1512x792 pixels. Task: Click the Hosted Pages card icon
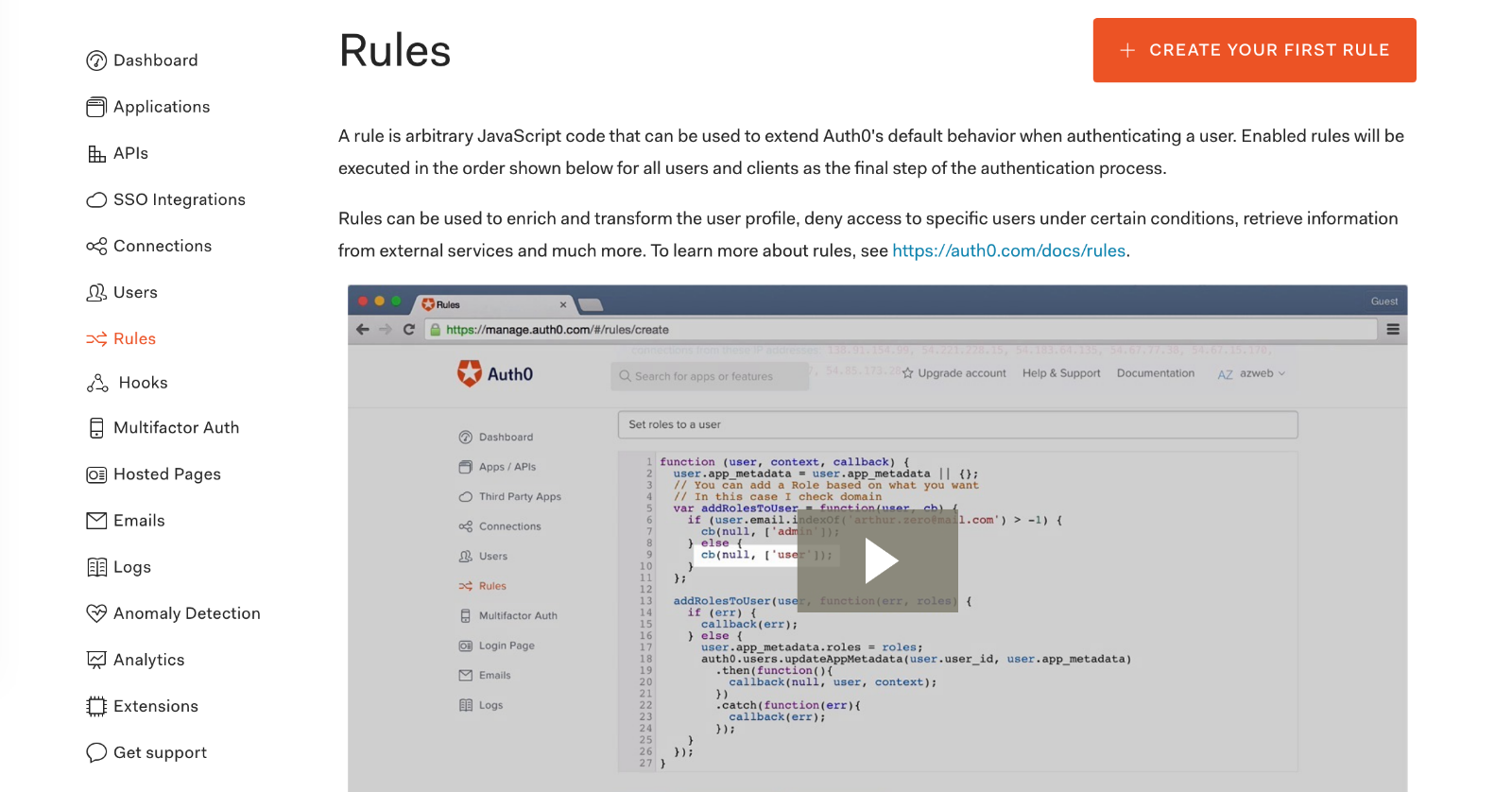(96, 474)
